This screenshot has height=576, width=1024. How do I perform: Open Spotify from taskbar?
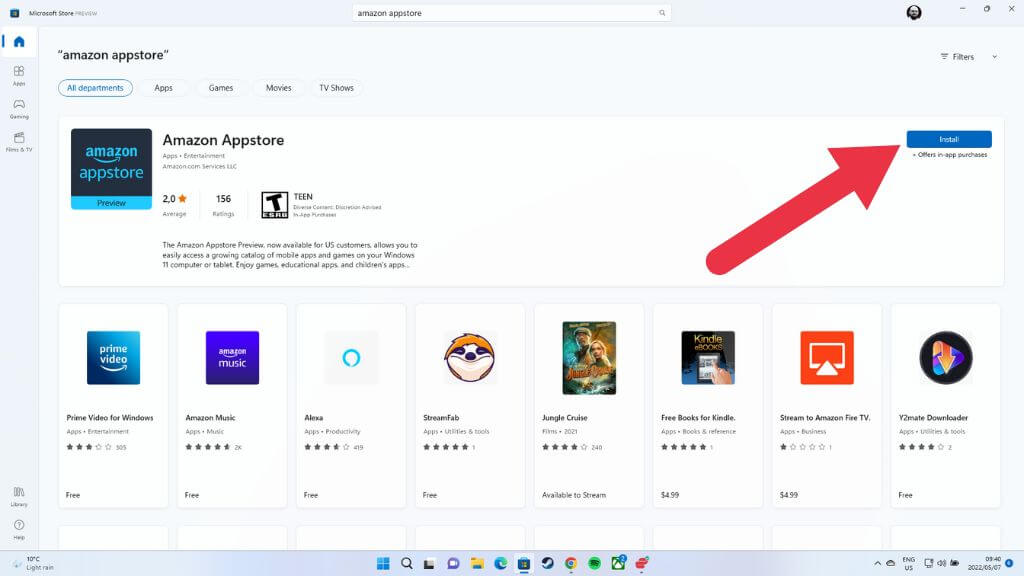click(594, 563)
